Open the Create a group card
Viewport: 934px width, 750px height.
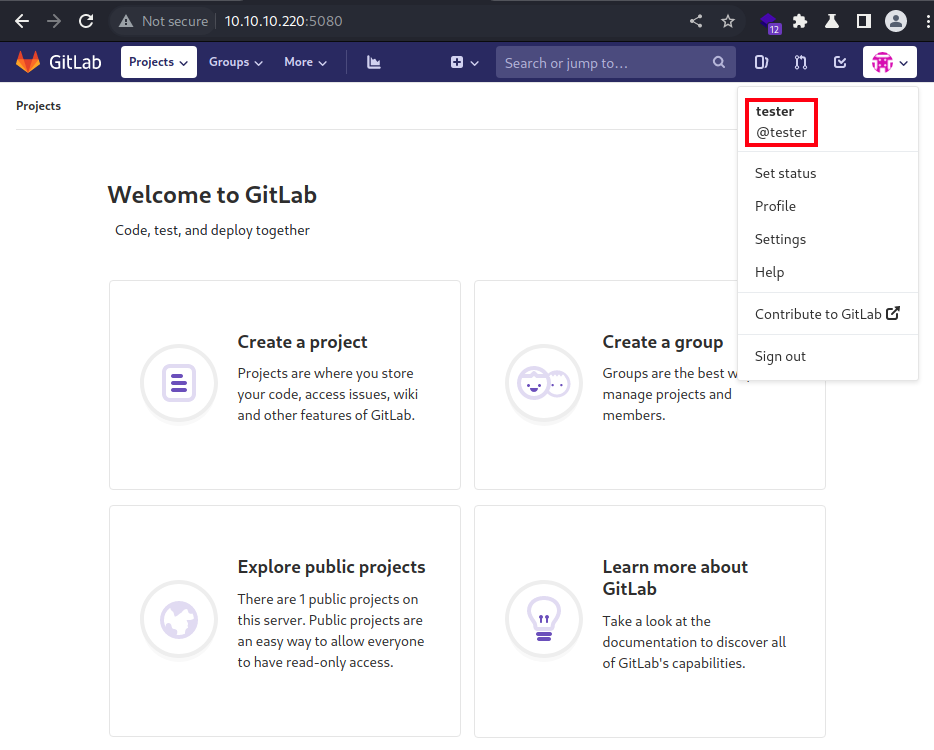[x=649, y=385]
